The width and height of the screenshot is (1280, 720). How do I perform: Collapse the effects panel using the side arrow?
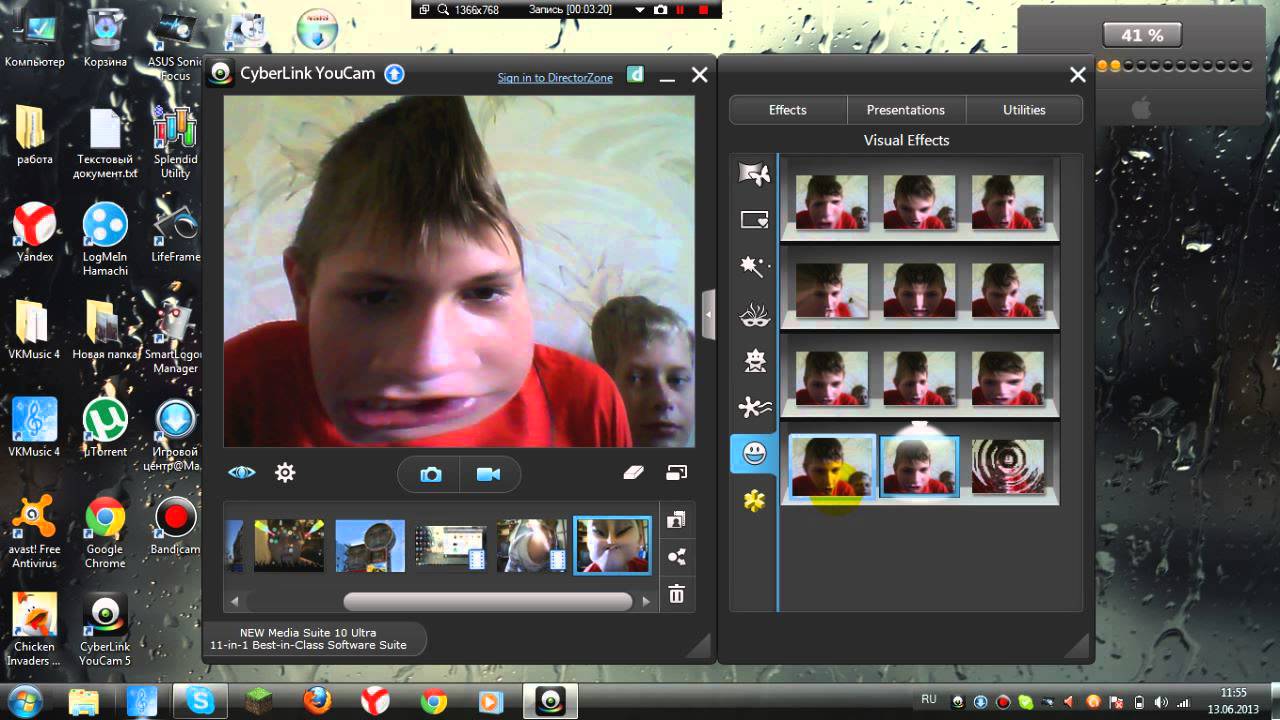click(x=709, y=314)
